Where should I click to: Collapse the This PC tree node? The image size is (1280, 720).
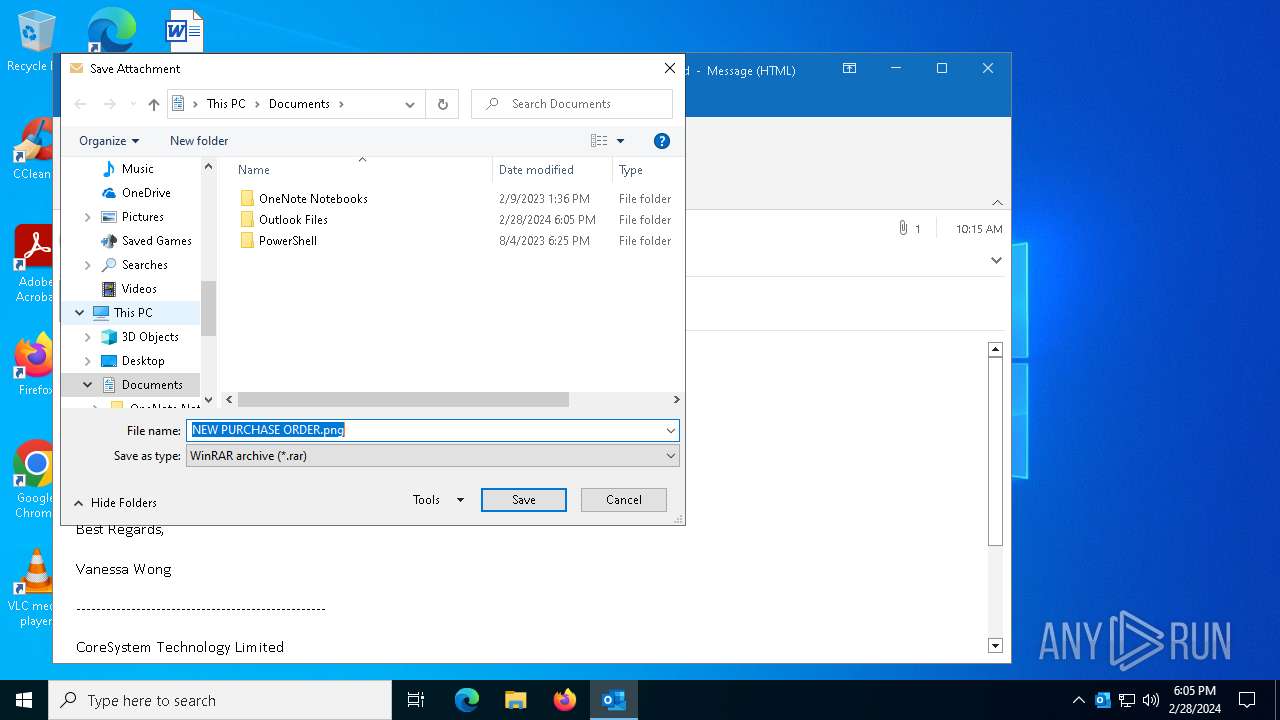[x=79, y=313]
